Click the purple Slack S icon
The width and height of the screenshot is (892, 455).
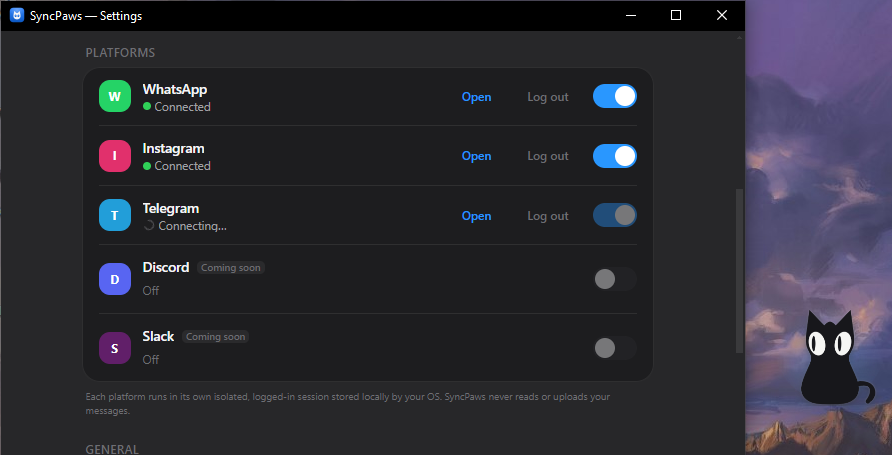coord(115,348)
